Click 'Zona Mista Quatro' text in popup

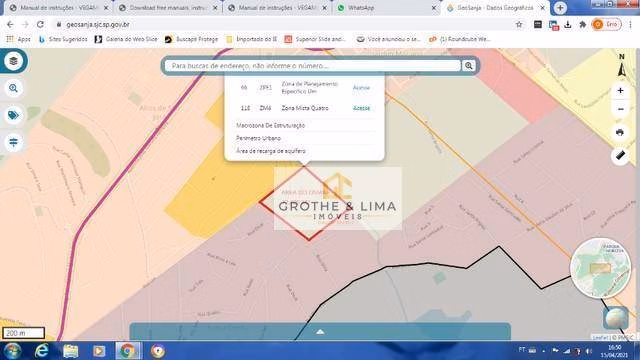pos(305,108)
